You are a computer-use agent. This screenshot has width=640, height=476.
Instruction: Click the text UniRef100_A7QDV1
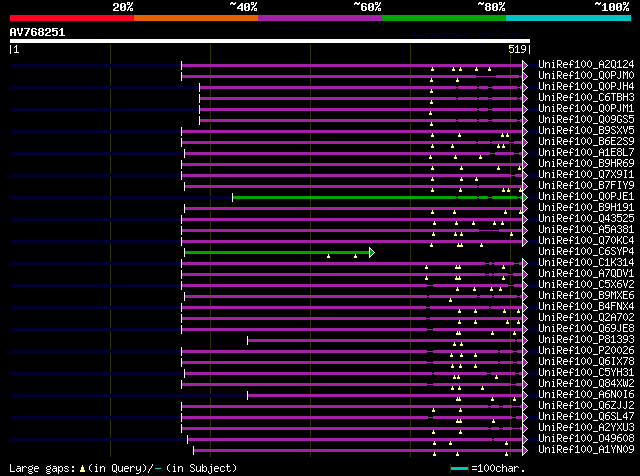[x=586, y=274]
